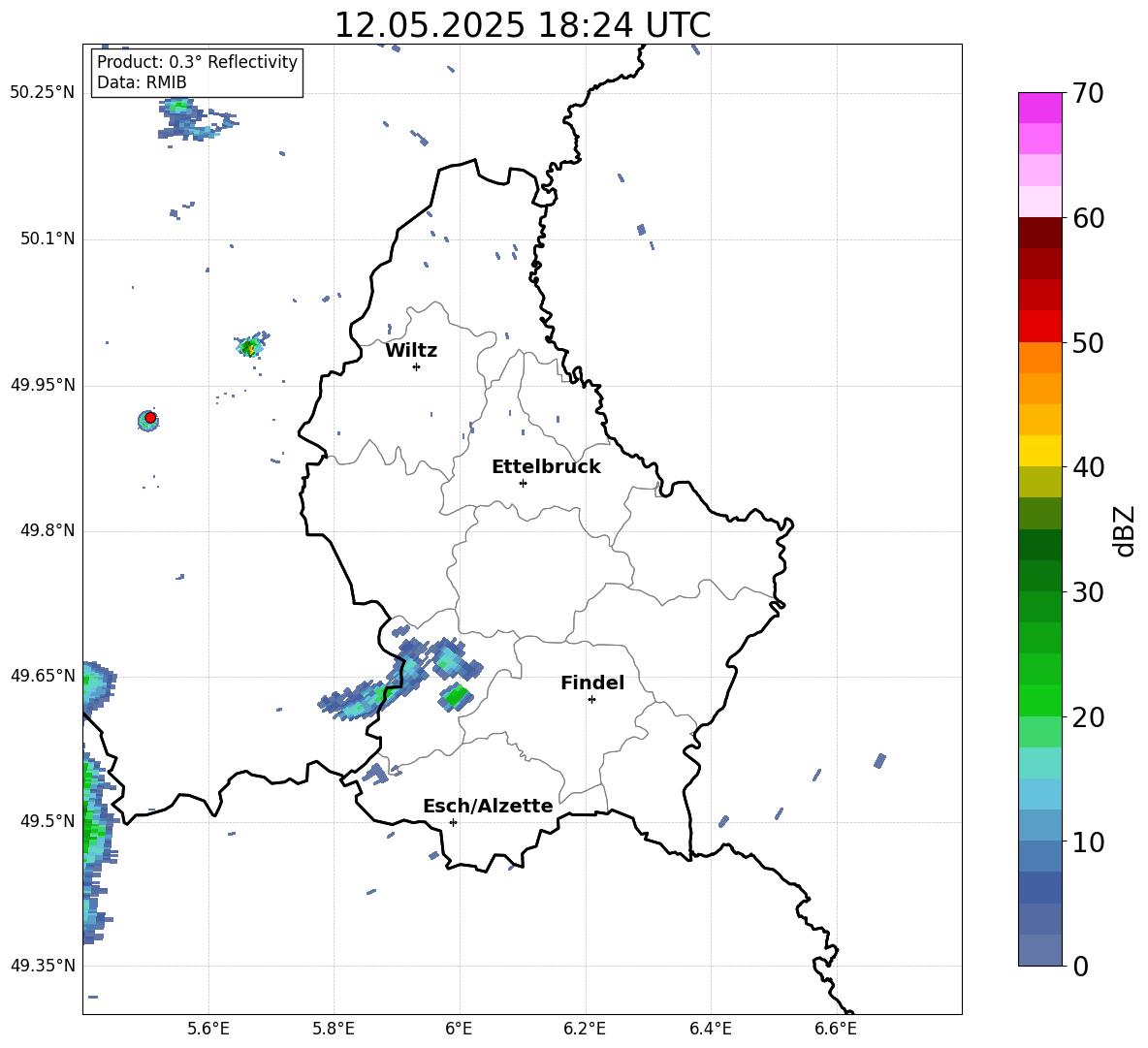Click the light cyan-blue swatch near 14 dBZ
The height and width of the screenshot is (1048, 1148).
coord(1039,794)
